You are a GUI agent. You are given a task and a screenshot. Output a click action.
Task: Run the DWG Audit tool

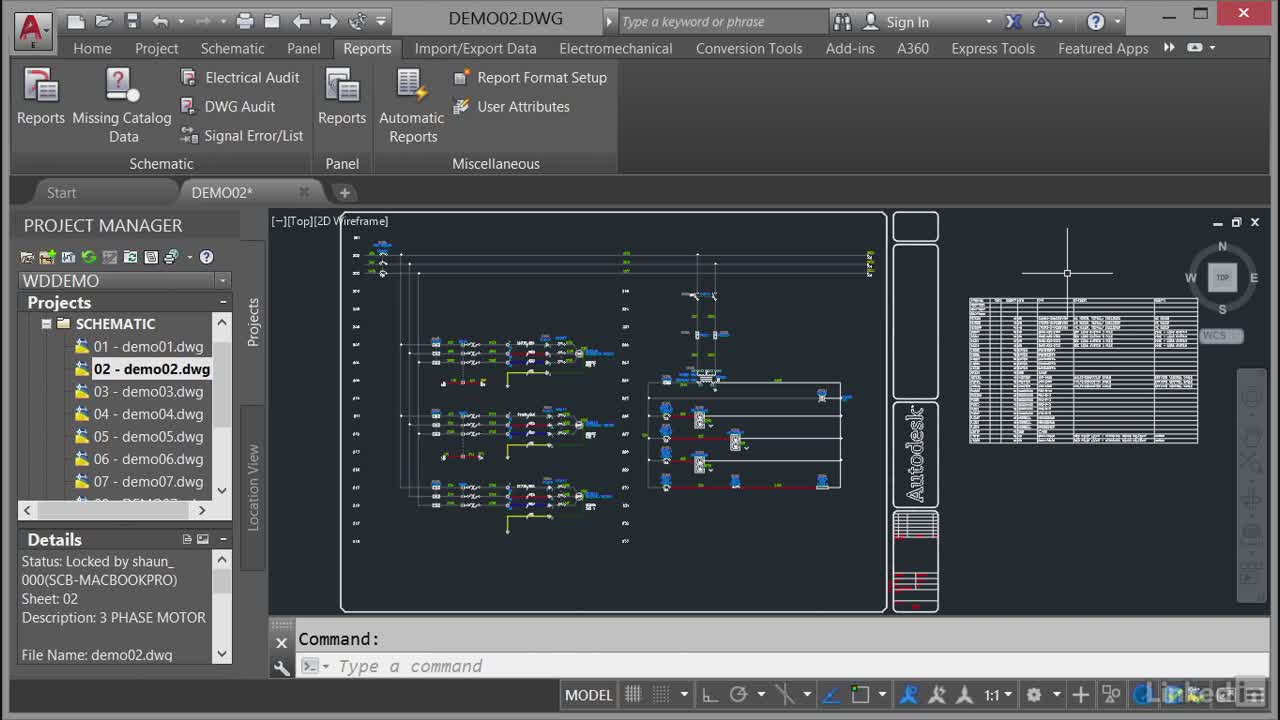tap(228, 106)
